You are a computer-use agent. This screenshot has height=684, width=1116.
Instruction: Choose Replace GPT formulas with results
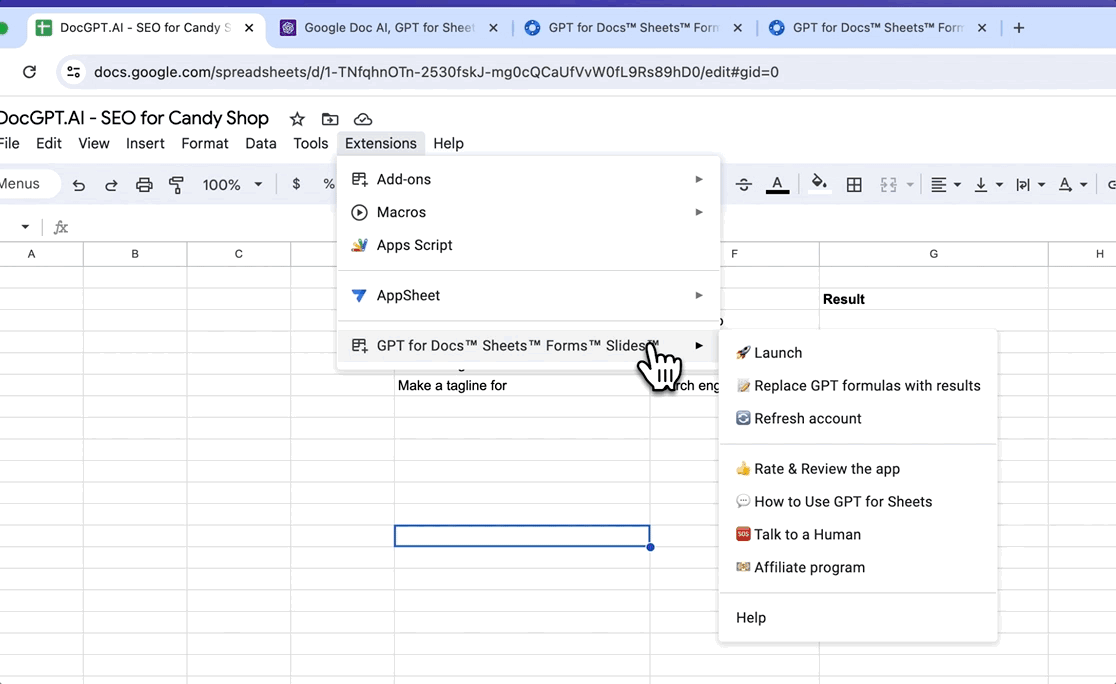tap(858, 386)
